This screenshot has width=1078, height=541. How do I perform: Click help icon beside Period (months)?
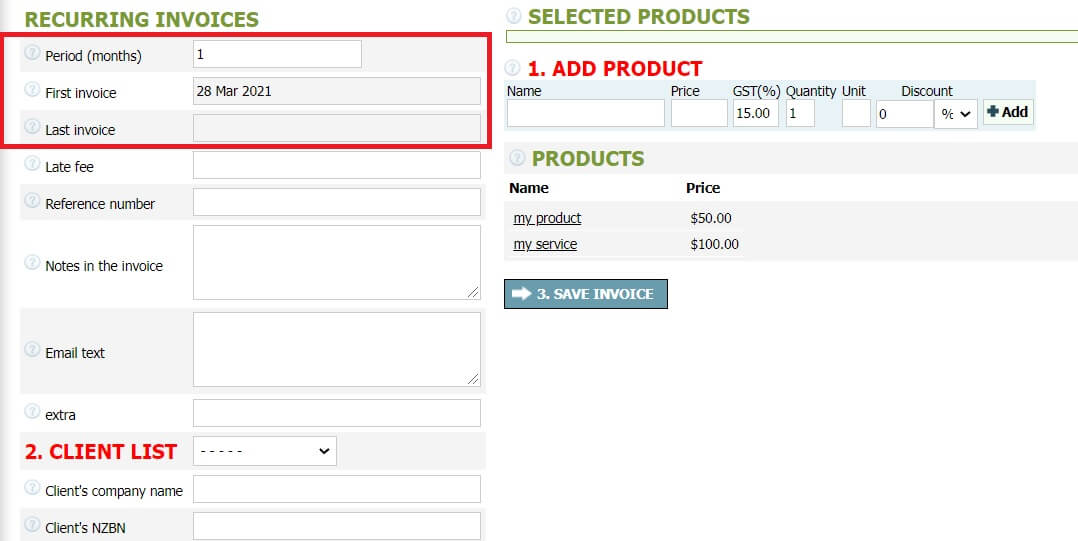click(x=32, y=52)
